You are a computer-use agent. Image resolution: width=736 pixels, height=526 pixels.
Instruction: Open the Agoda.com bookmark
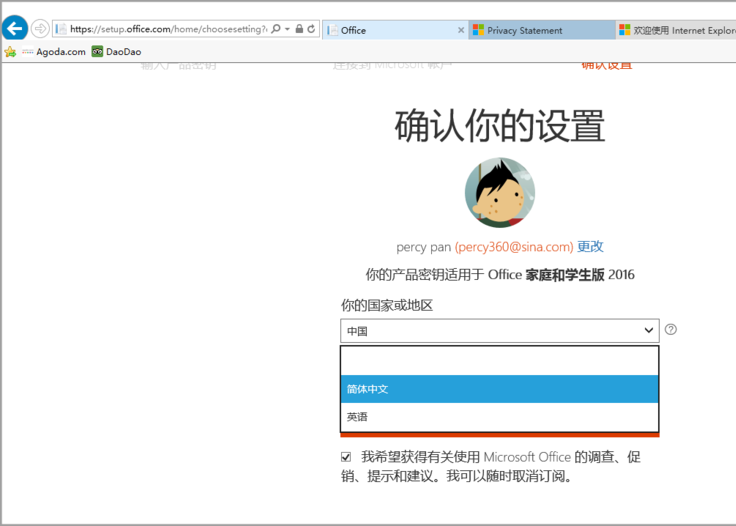(x=54, y=52)
